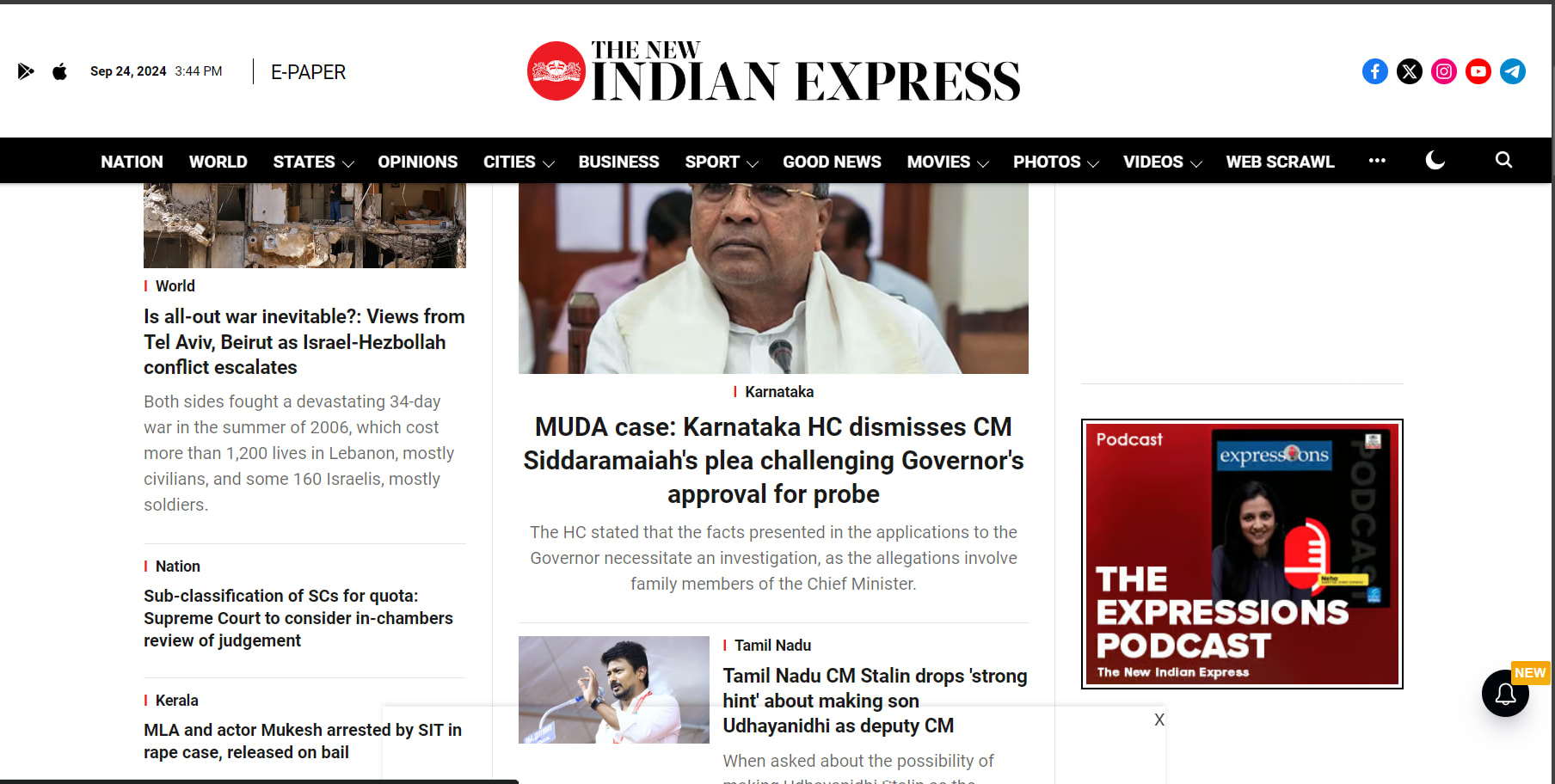1555x784 pixels.
Task: Open The Expressions Podcast thumbnail
Action: click(x=1242, y=554)
